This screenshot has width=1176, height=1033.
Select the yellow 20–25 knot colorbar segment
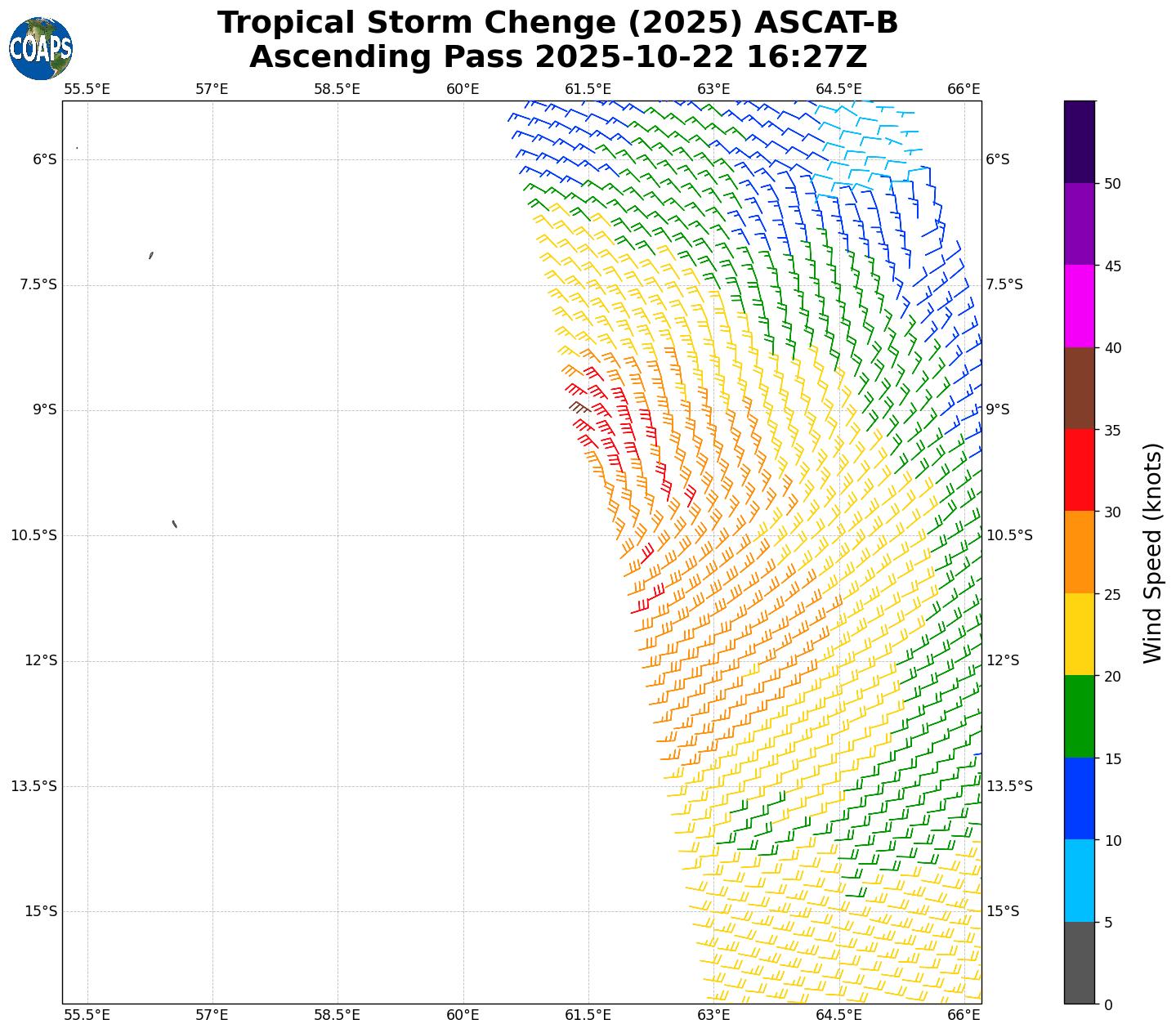pyautogui.click(x=1079, y=633)
